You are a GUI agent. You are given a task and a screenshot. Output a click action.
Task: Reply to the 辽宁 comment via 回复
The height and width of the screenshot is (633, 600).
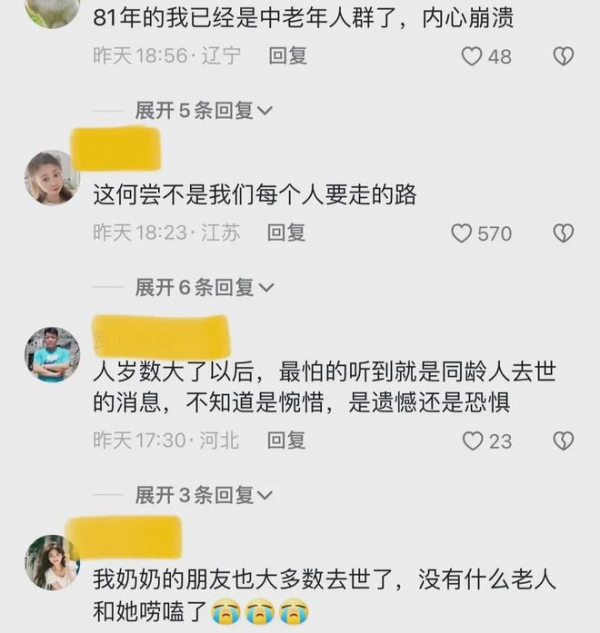click(288, 56)
